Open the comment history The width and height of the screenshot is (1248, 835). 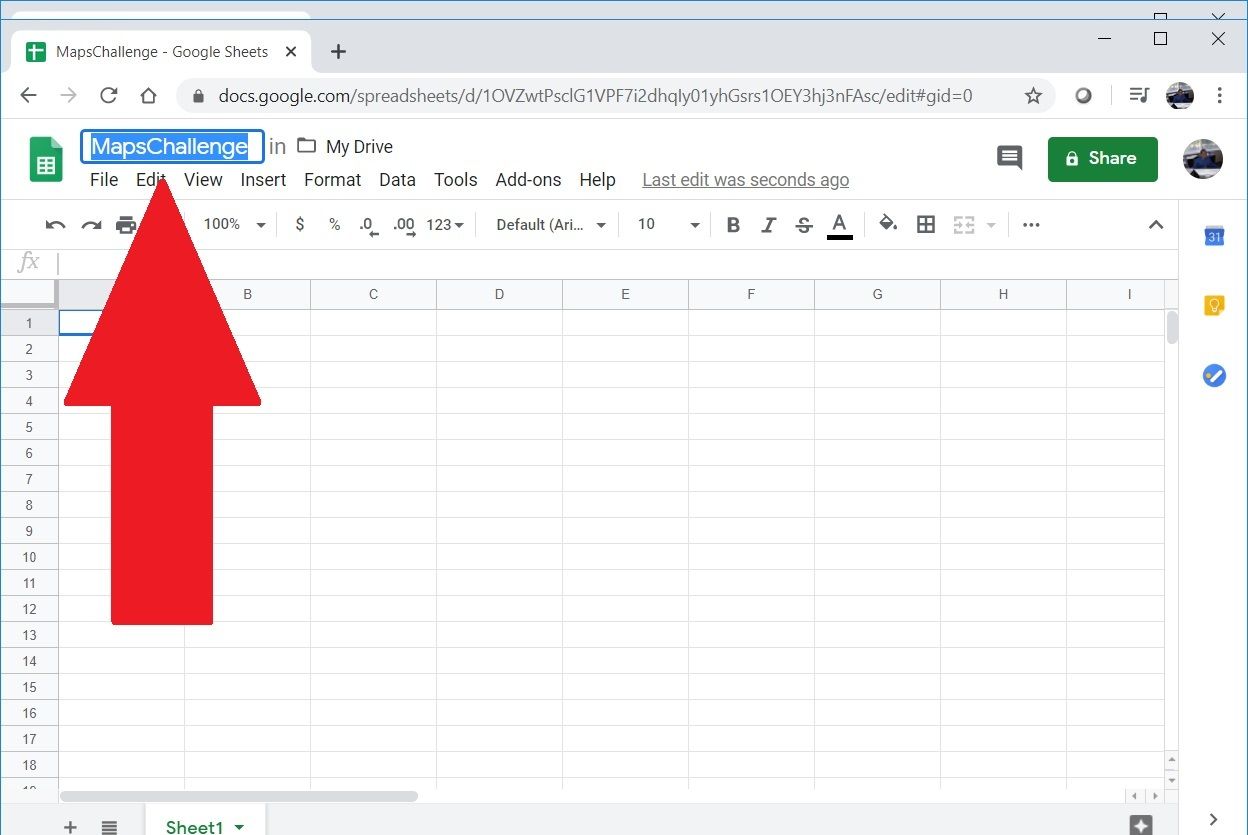(1009, 158)
